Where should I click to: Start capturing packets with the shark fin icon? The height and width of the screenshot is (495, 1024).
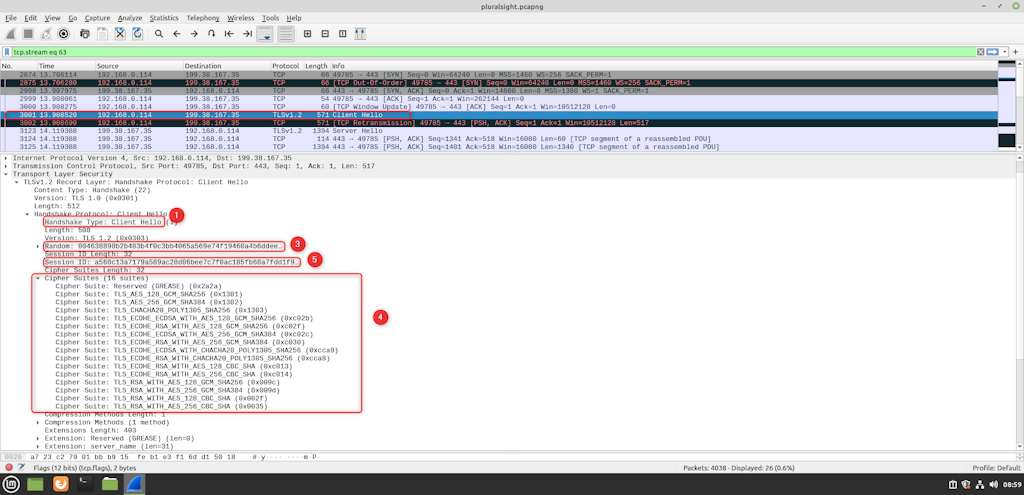click(11, 34)
